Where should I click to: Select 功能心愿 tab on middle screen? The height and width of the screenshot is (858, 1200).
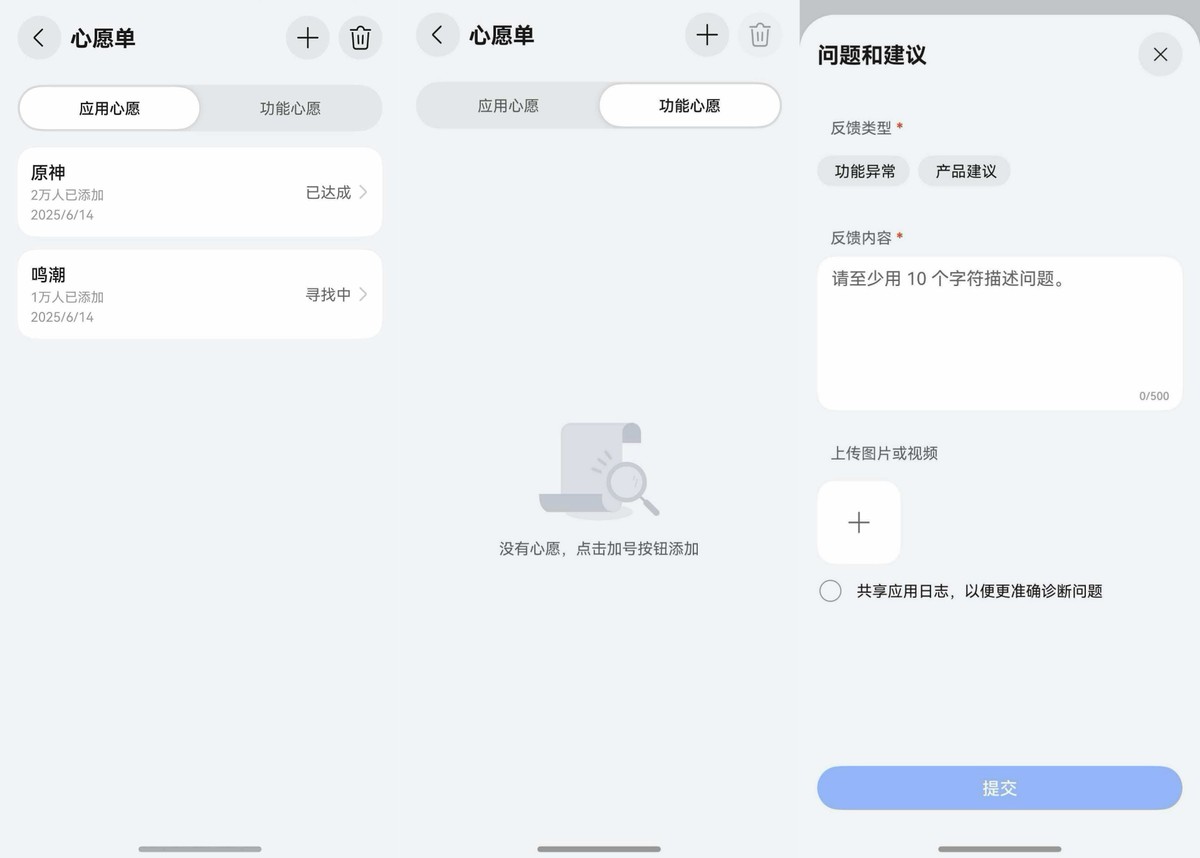tap(689, 105)
